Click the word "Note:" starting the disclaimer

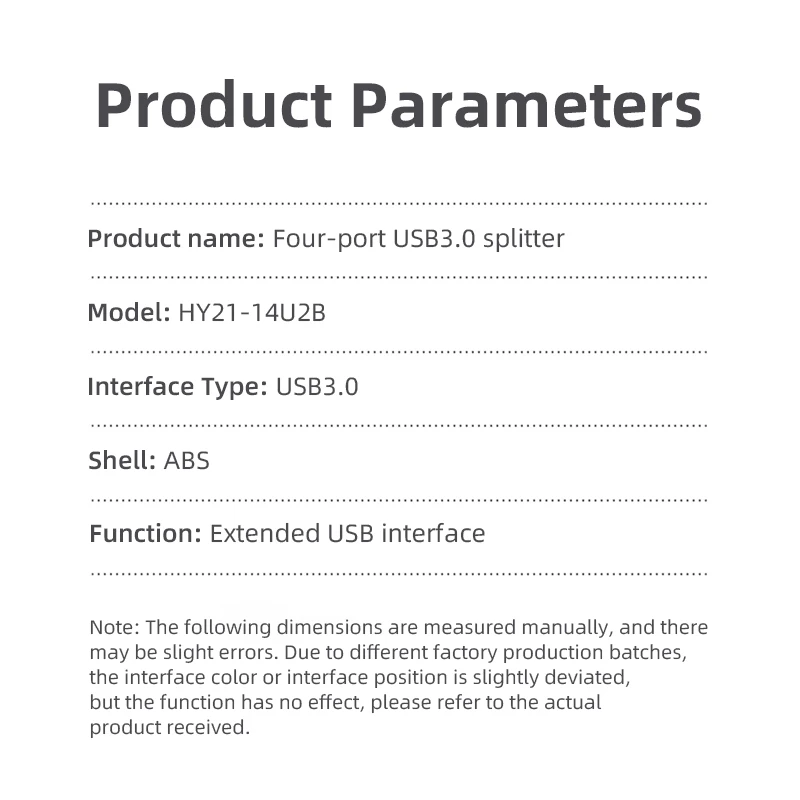[114, 628]
